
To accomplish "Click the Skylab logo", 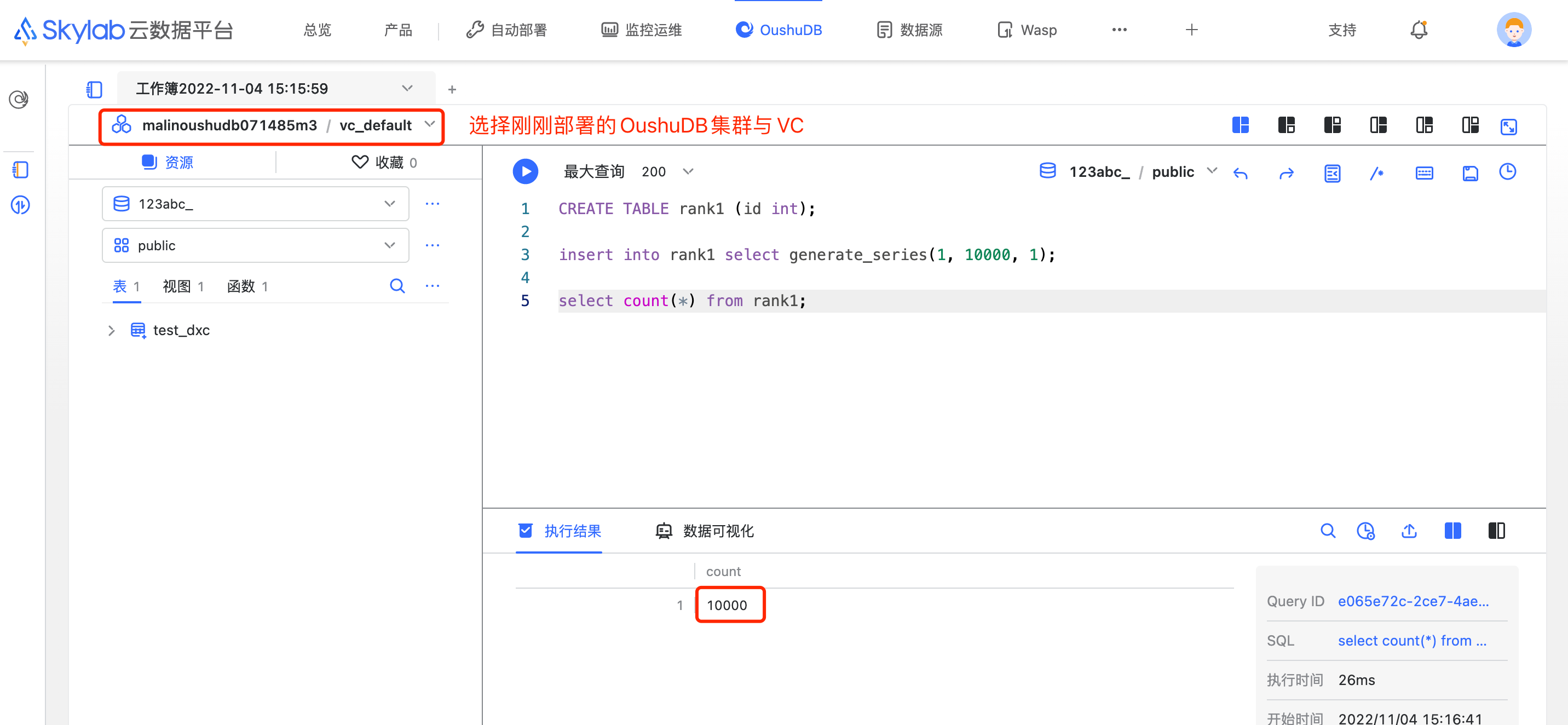I will click(x=124, y=30).
